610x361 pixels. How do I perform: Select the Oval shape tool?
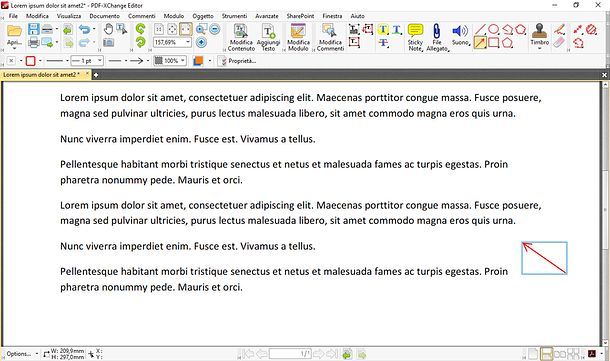[x=493, y=29]
